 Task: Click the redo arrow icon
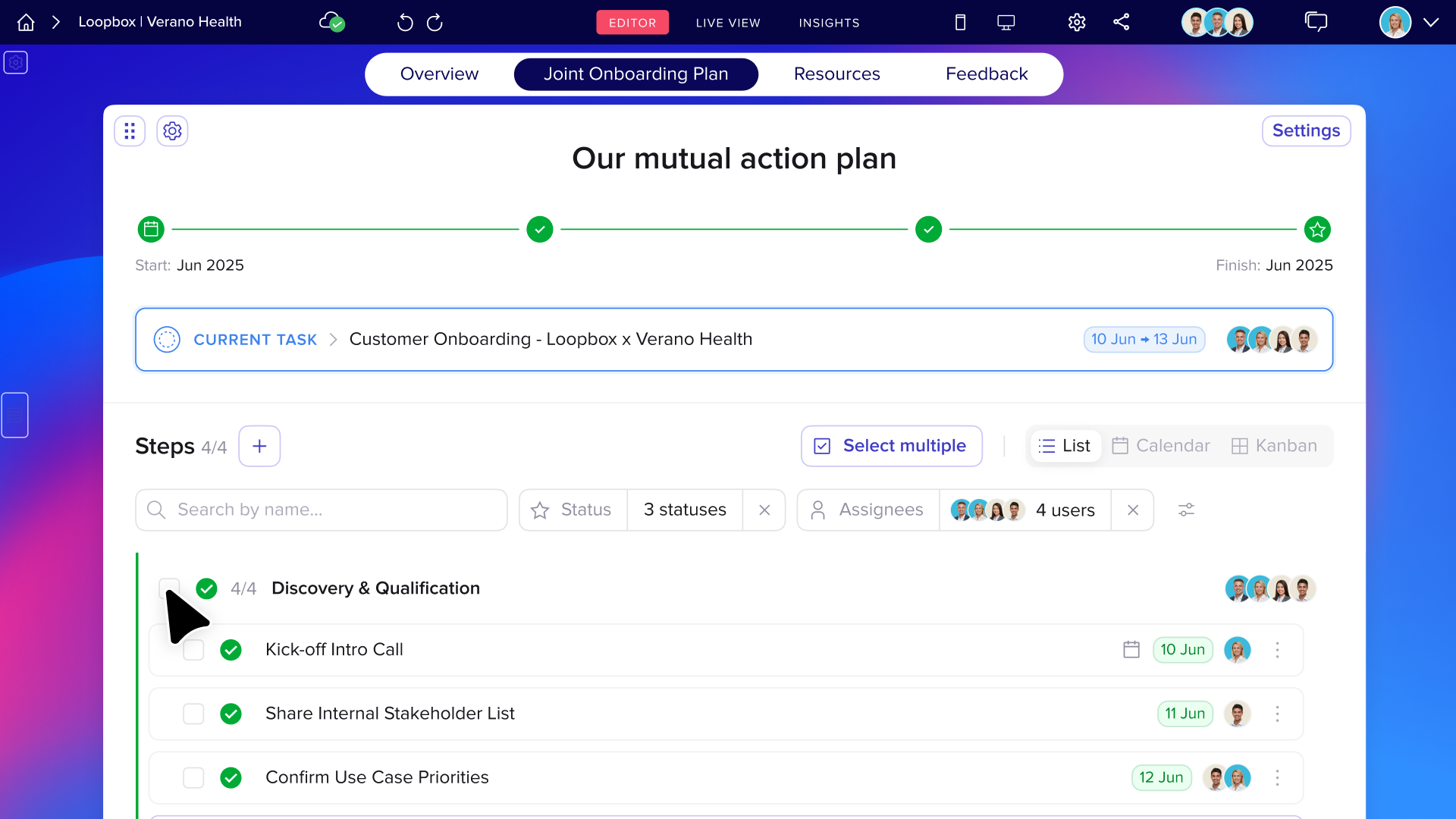point(435,23)
